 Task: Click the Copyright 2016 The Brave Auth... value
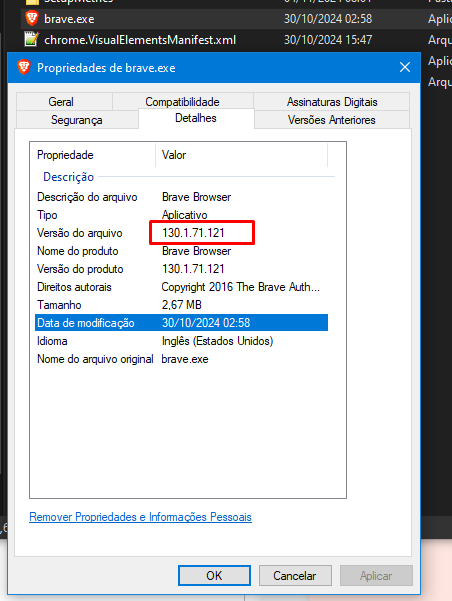pos(240,287)
